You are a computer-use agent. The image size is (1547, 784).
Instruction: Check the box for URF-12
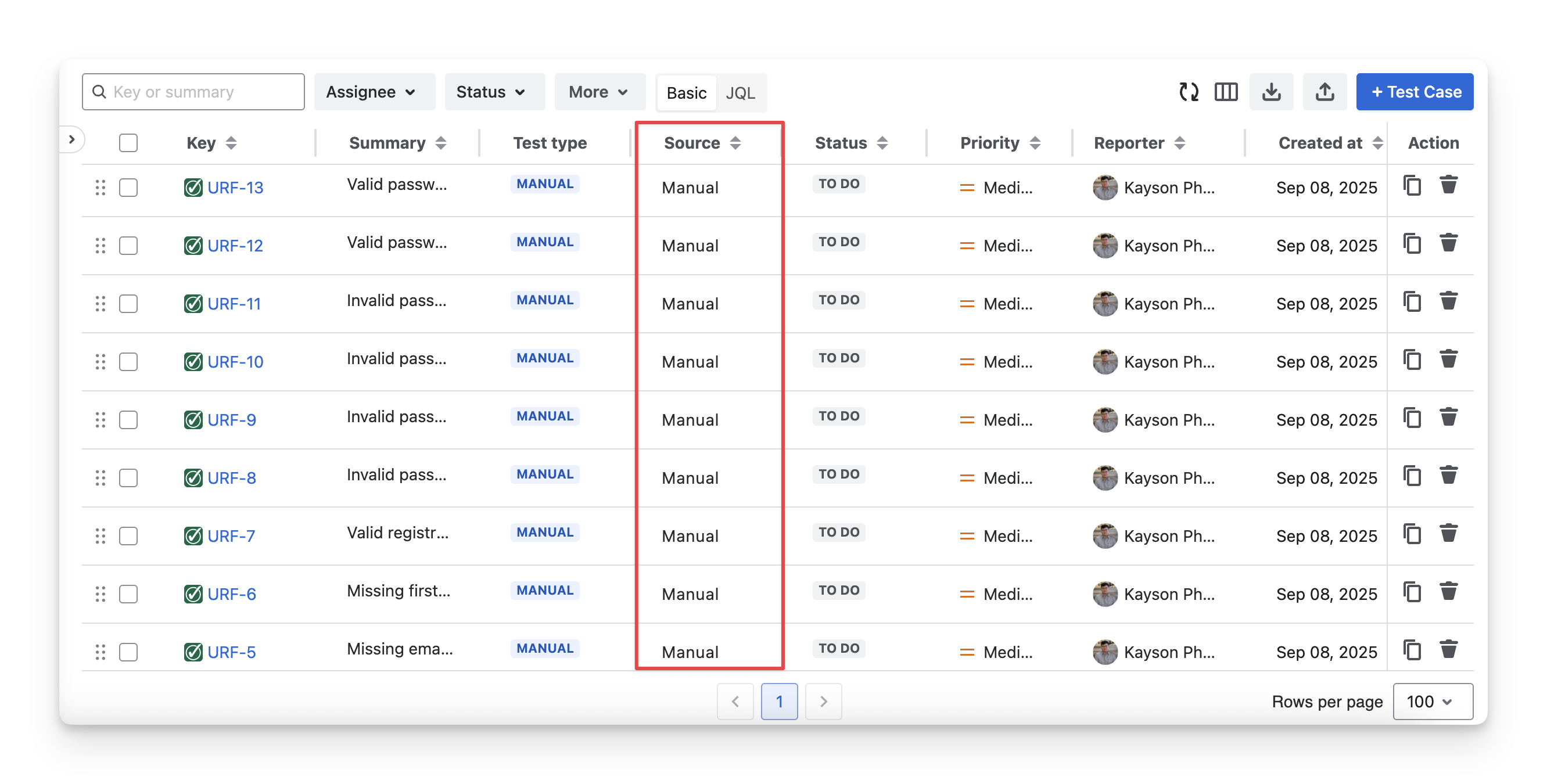coord(128,246)
